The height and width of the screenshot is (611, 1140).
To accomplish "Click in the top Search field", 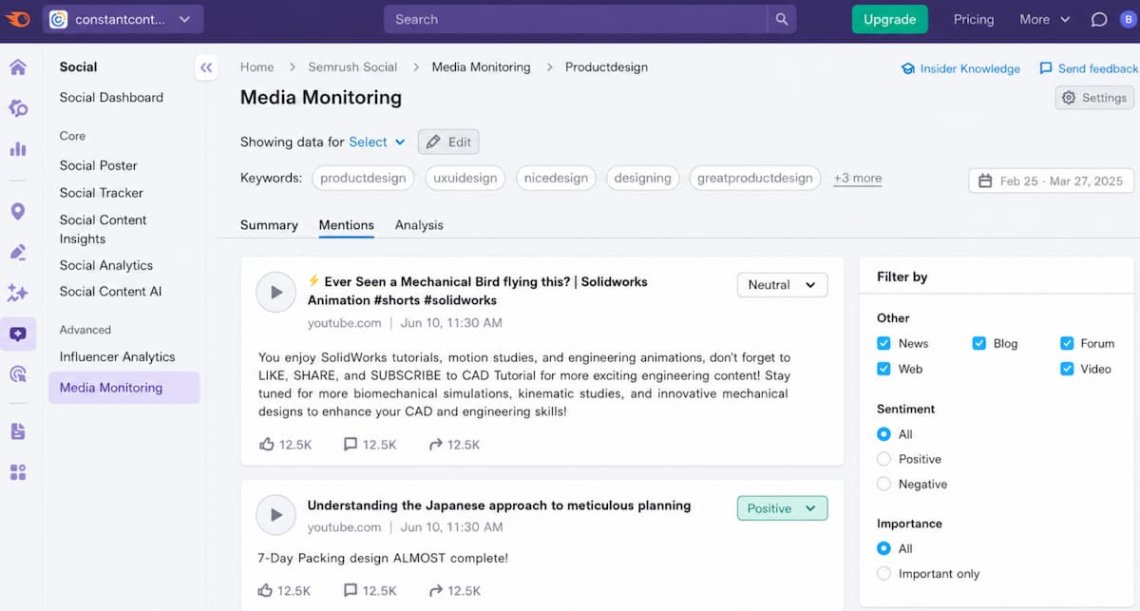I will click(576, 20).
